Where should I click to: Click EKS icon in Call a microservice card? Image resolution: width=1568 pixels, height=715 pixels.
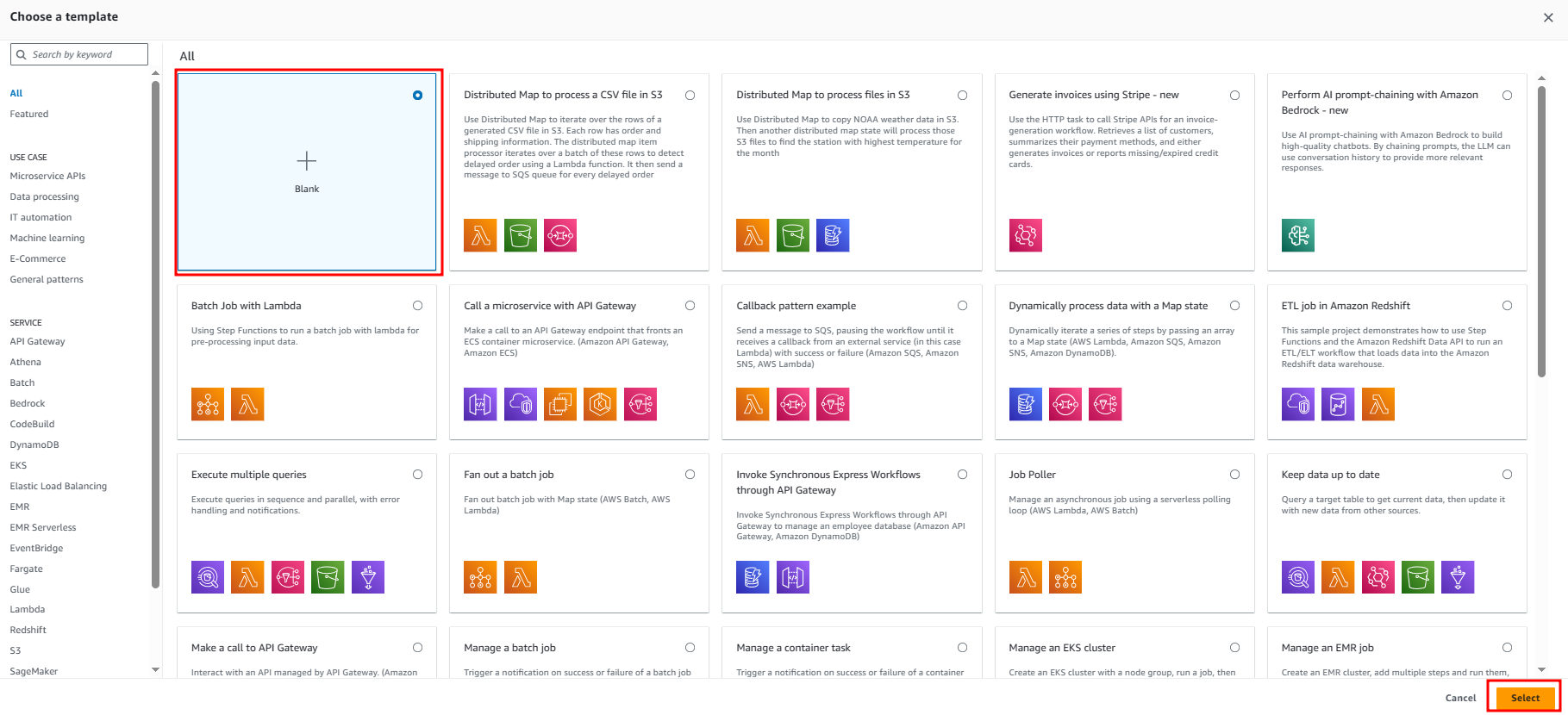click(x=600, y=404)
